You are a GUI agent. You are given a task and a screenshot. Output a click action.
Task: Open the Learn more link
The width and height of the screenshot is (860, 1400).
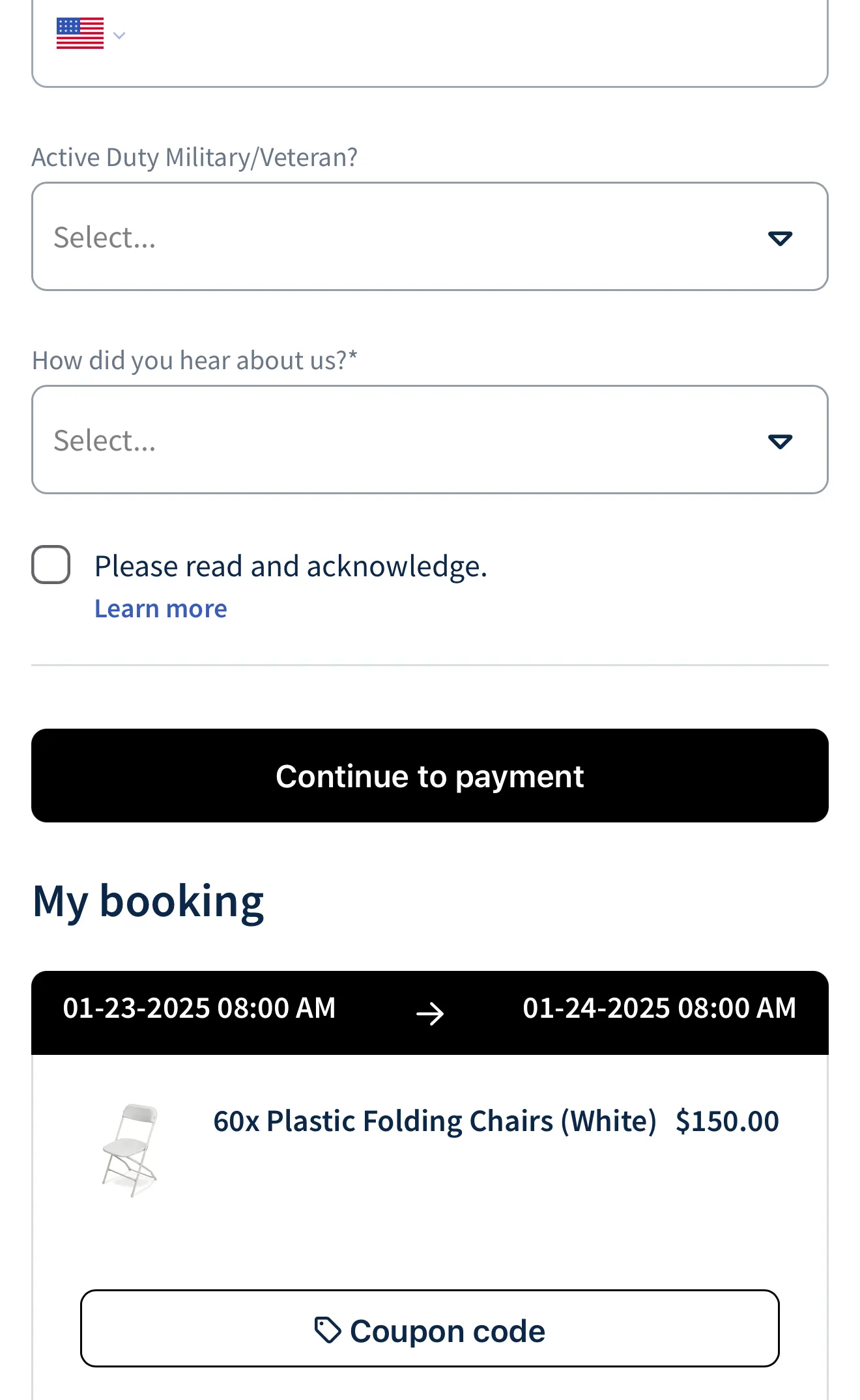pyautogui.click(x=161, y=609)
